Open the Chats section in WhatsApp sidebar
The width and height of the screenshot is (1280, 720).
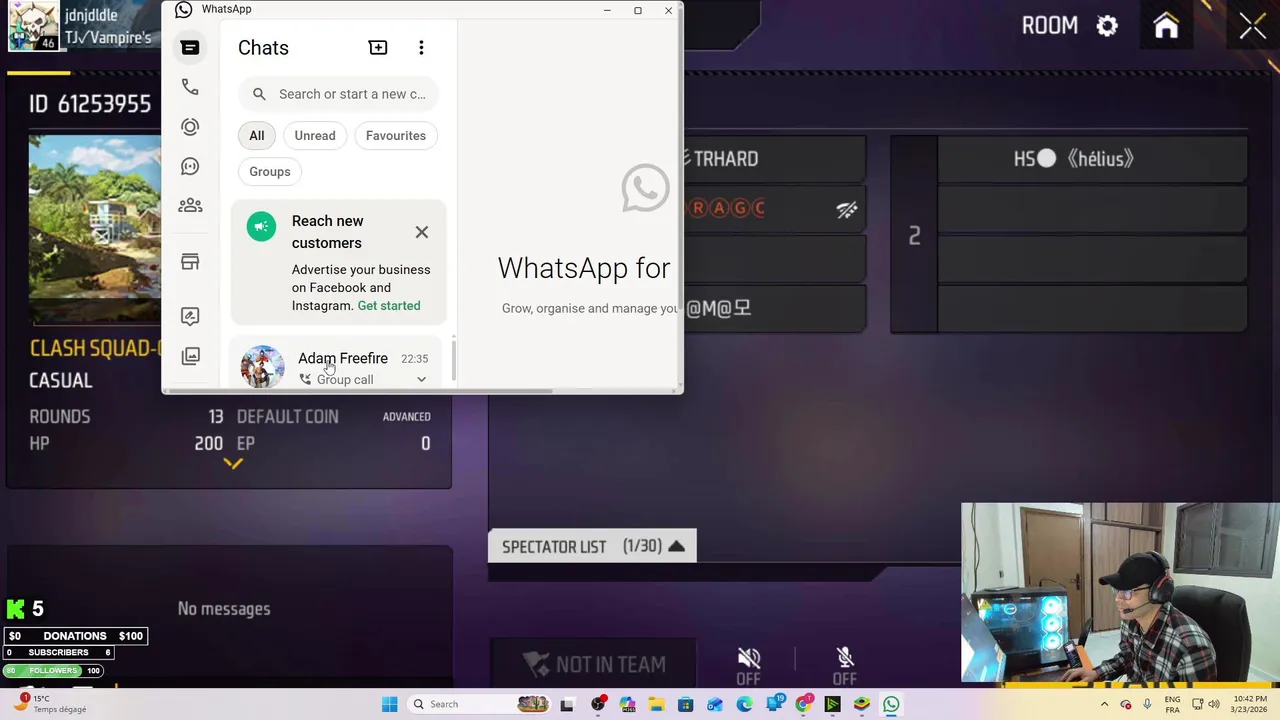pyautogui.click(x=190, y=47)
